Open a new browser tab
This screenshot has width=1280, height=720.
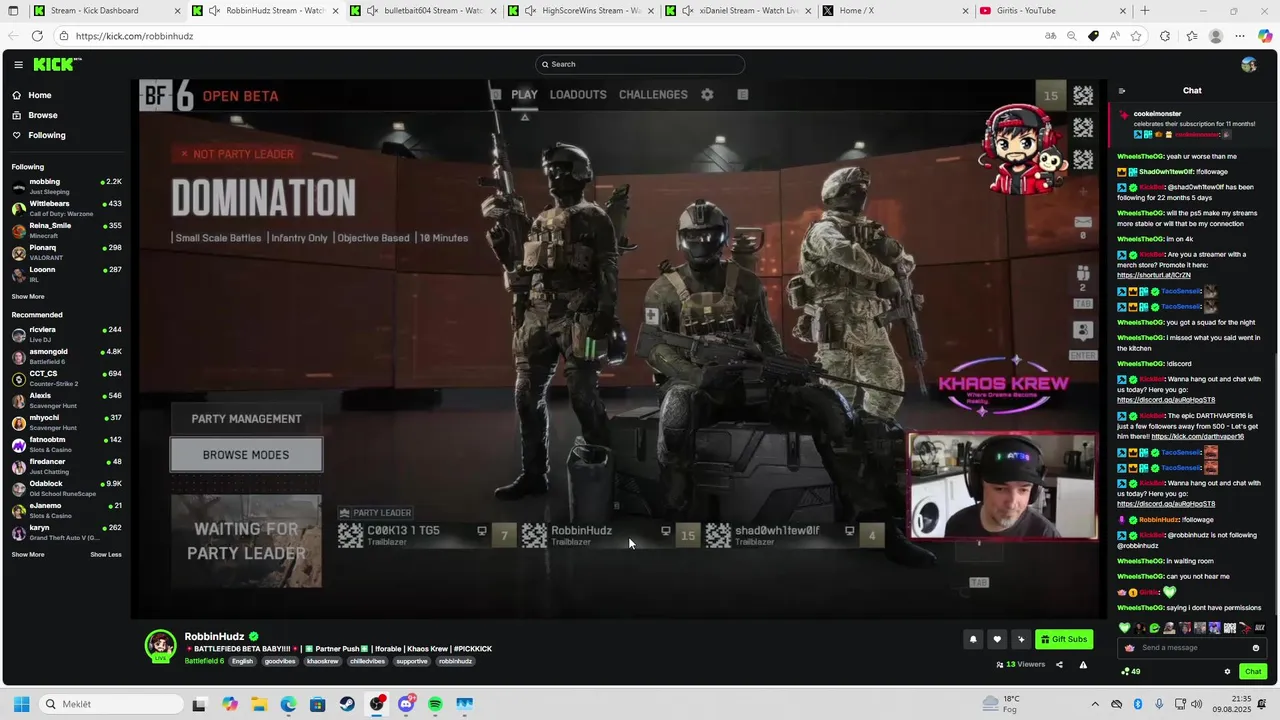pos(1145,11)
